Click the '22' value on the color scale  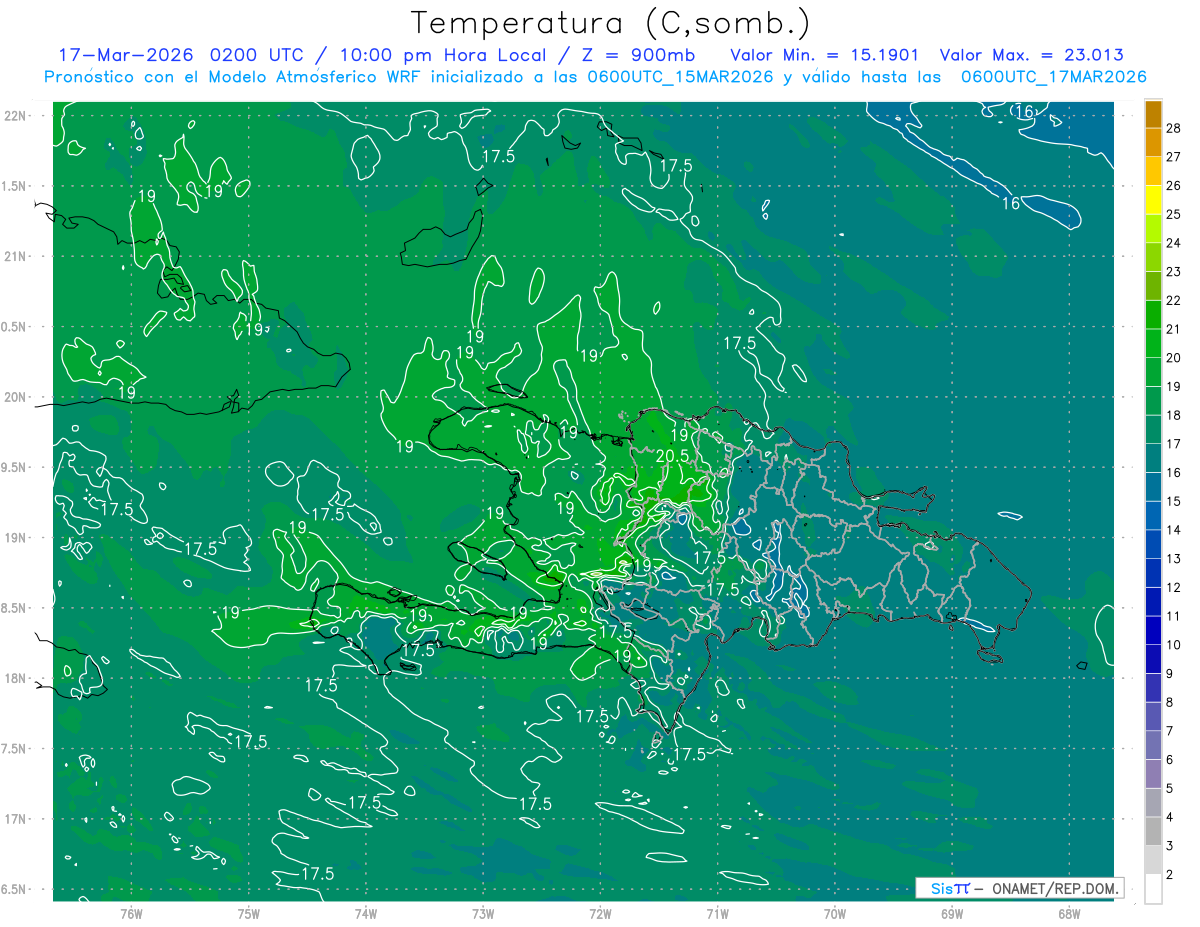[x=1174, y=301]
